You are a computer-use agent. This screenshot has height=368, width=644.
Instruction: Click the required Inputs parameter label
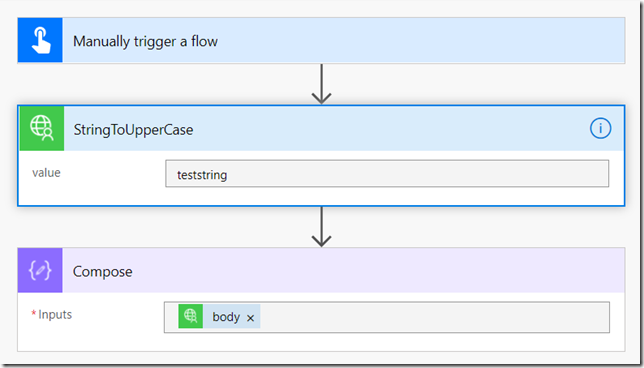pos(52,314)
